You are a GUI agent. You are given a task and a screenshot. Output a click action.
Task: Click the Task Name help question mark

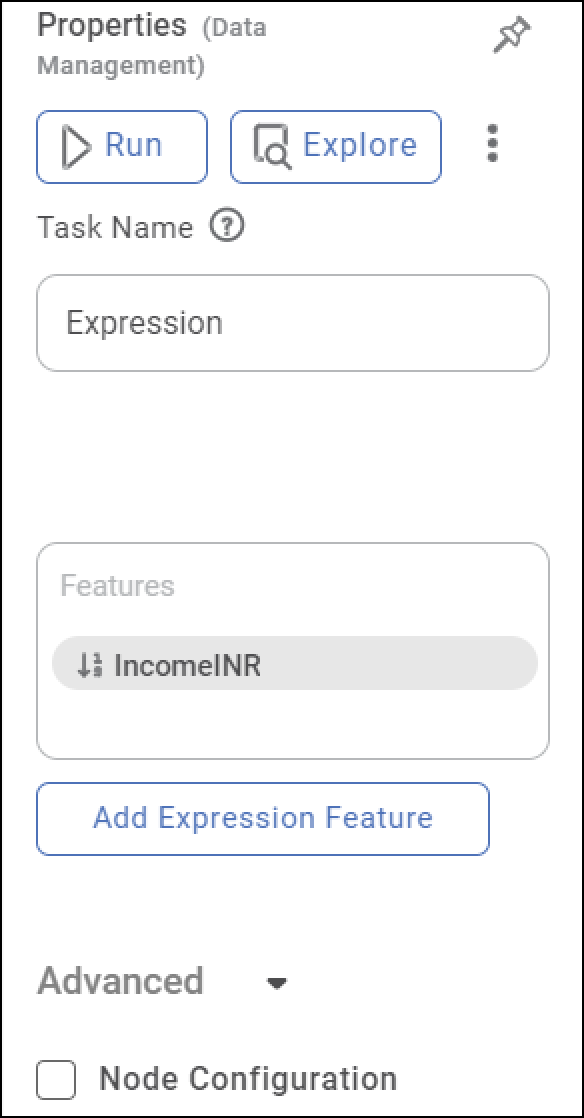point(227,227)
